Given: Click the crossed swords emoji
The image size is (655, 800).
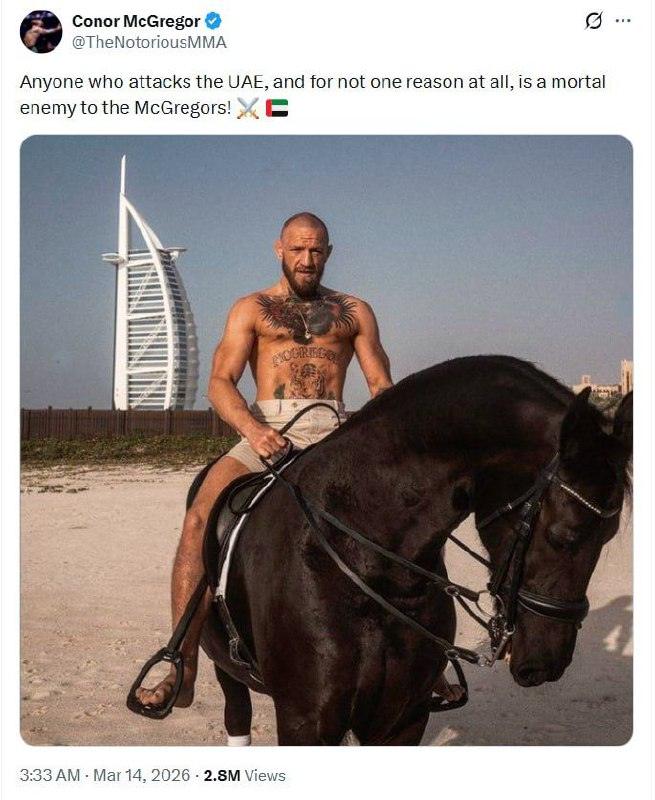Looking at the screenshot, I should click(248, 108).
